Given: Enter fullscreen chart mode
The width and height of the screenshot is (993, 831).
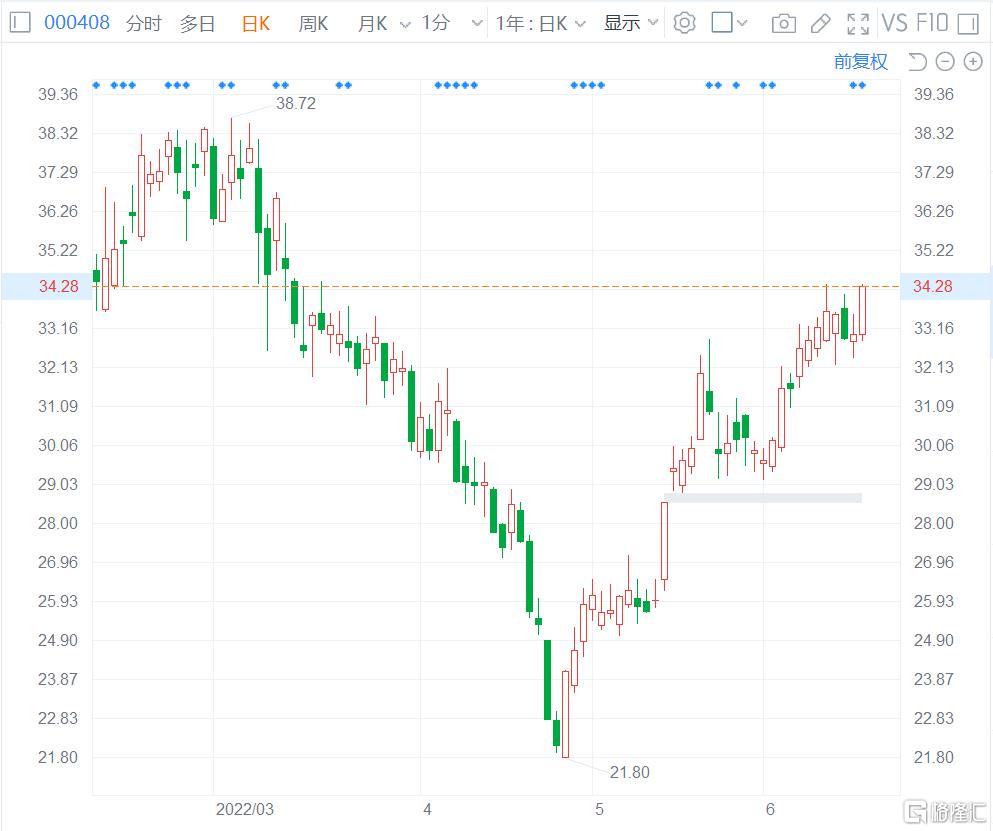Looking at the screenshot, I should click(x=857, y=24).
